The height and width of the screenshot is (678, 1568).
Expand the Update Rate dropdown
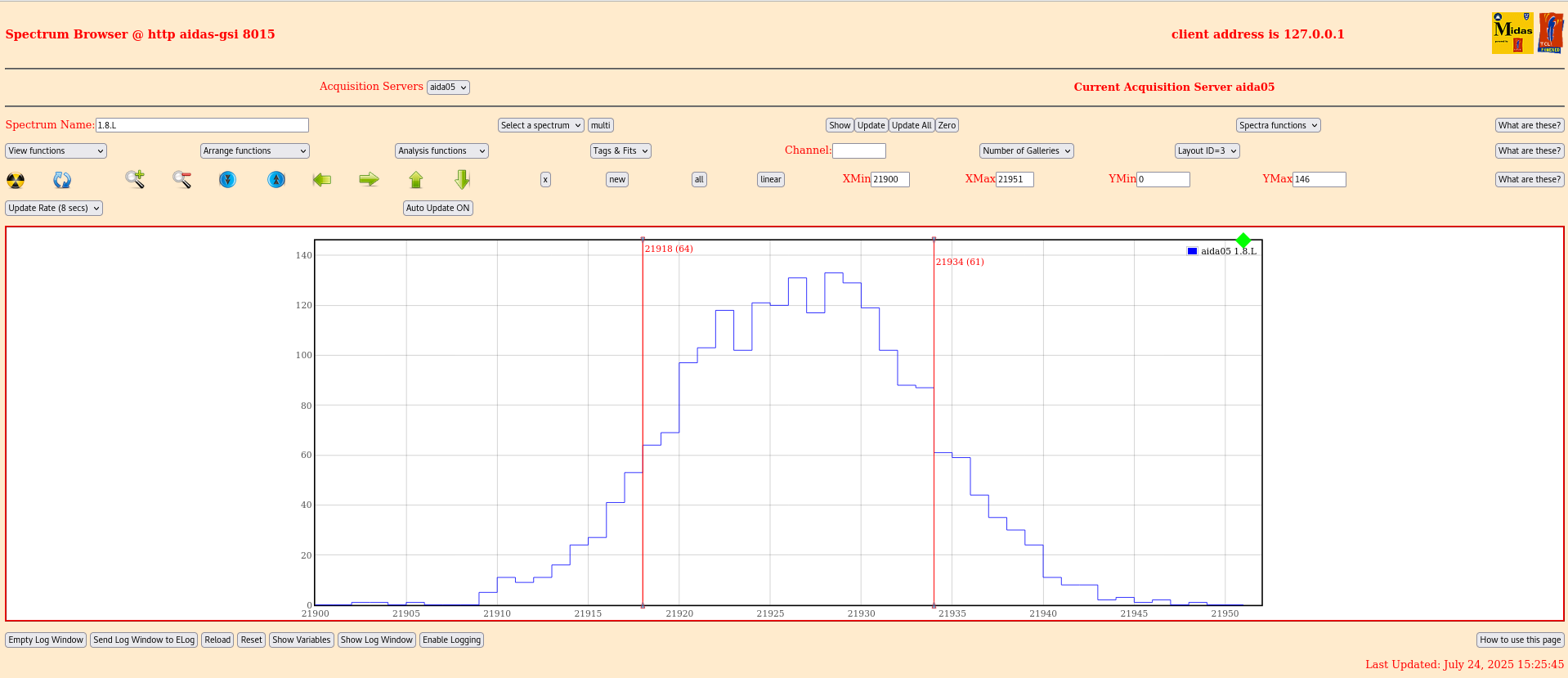tap(54, 208)
